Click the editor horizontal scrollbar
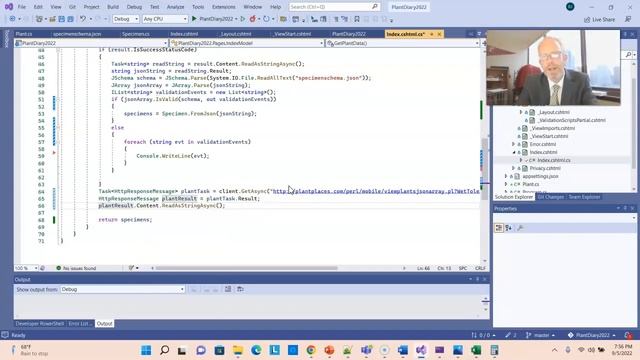 click(247, 268)
